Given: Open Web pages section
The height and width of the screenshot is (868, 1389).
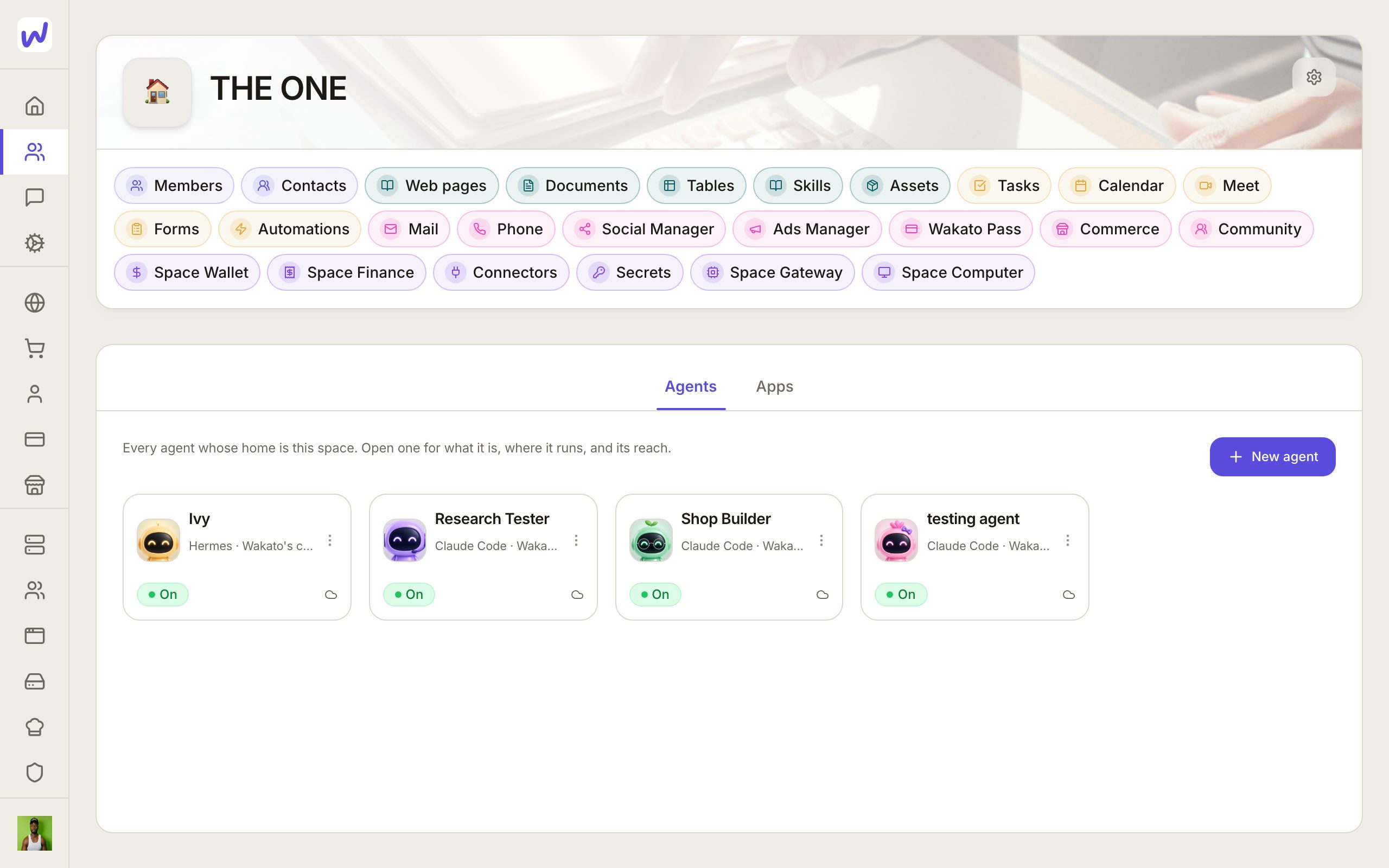Looking at the screenshot, I should (432, 186).
